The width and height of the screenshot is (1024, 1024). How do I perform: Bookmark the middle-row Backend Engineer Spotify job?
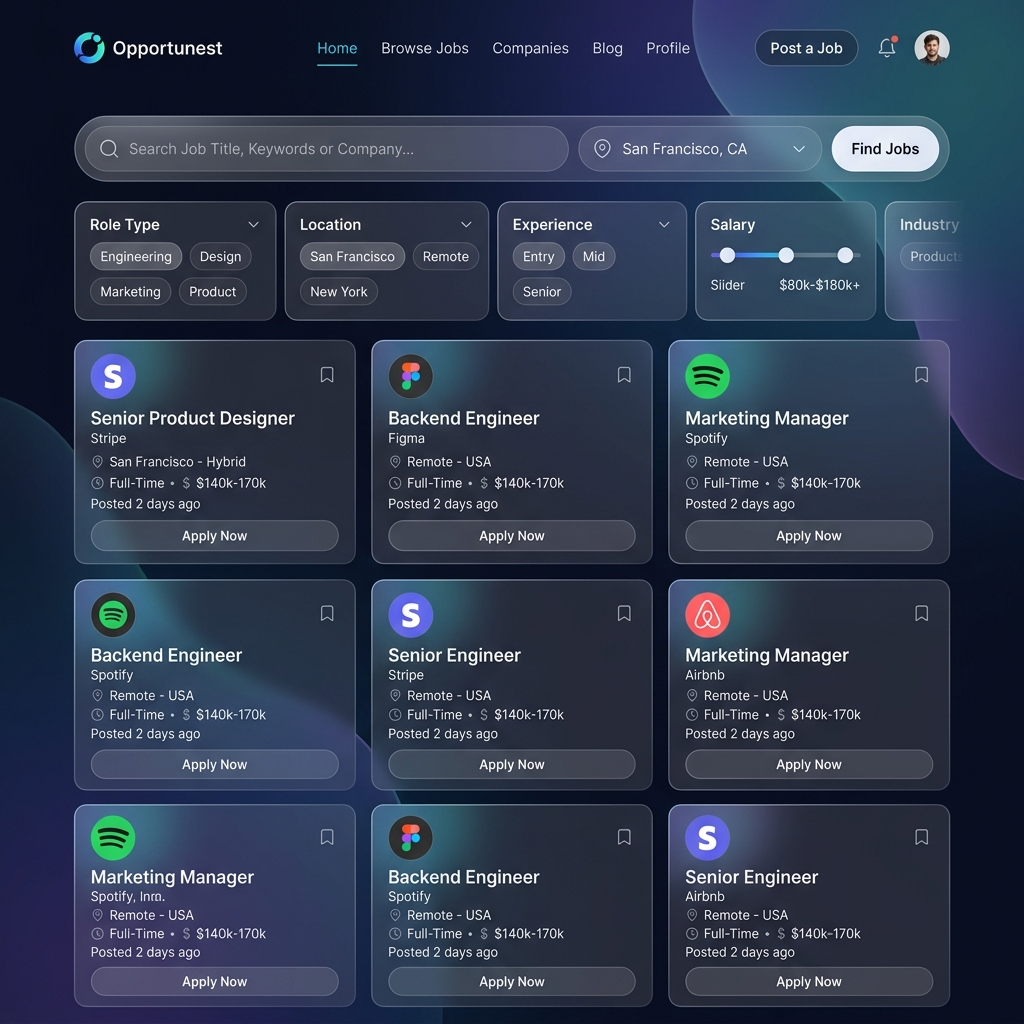pyautogui.click(x=327, y=613)
